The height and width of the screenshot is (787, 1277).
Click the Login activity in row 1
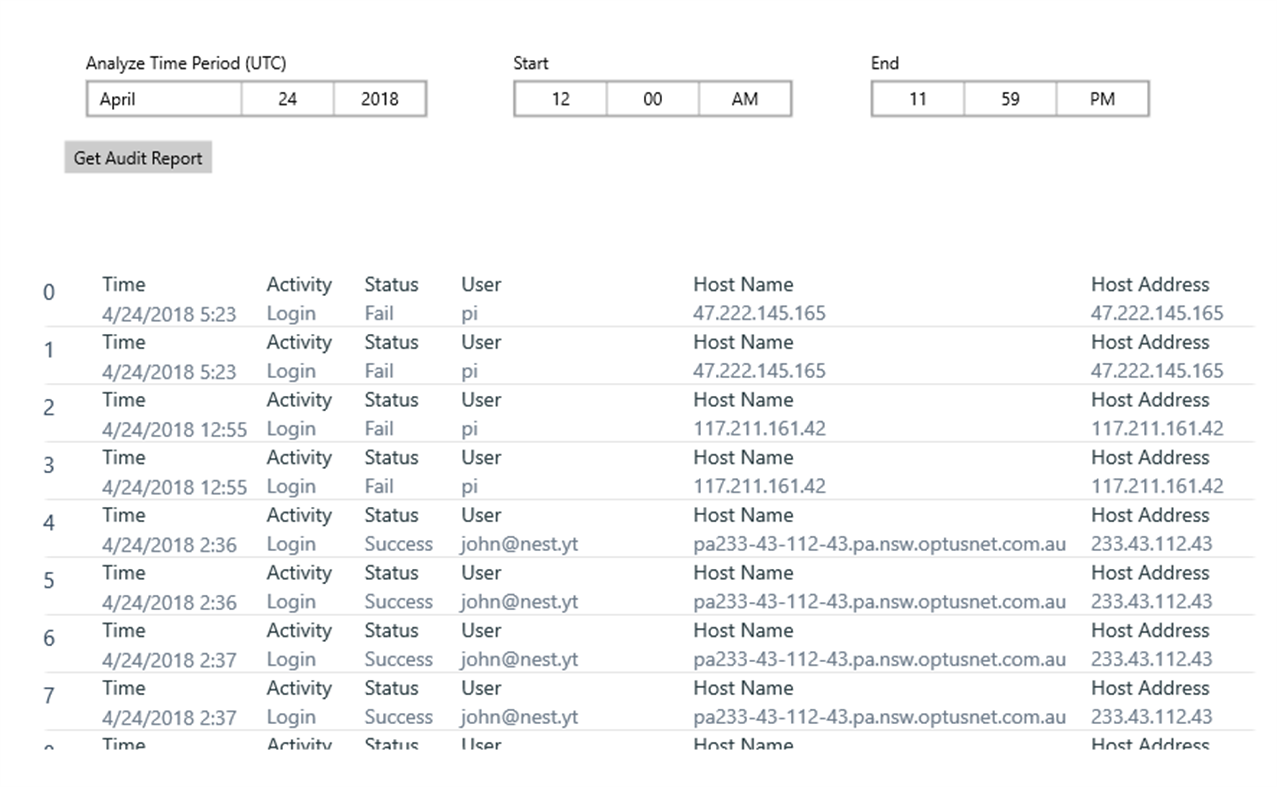point(291,371)
